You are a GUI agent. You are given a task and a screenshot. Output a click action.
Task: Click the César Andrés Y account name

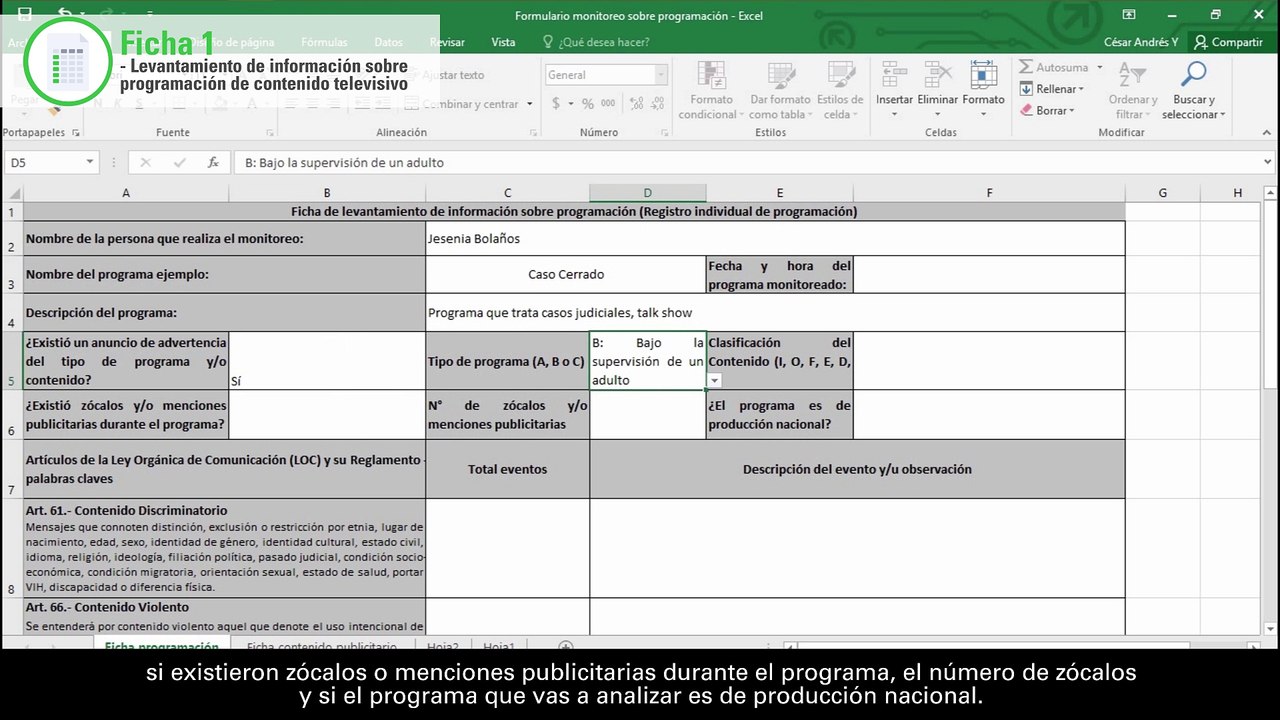point(1141,42)
